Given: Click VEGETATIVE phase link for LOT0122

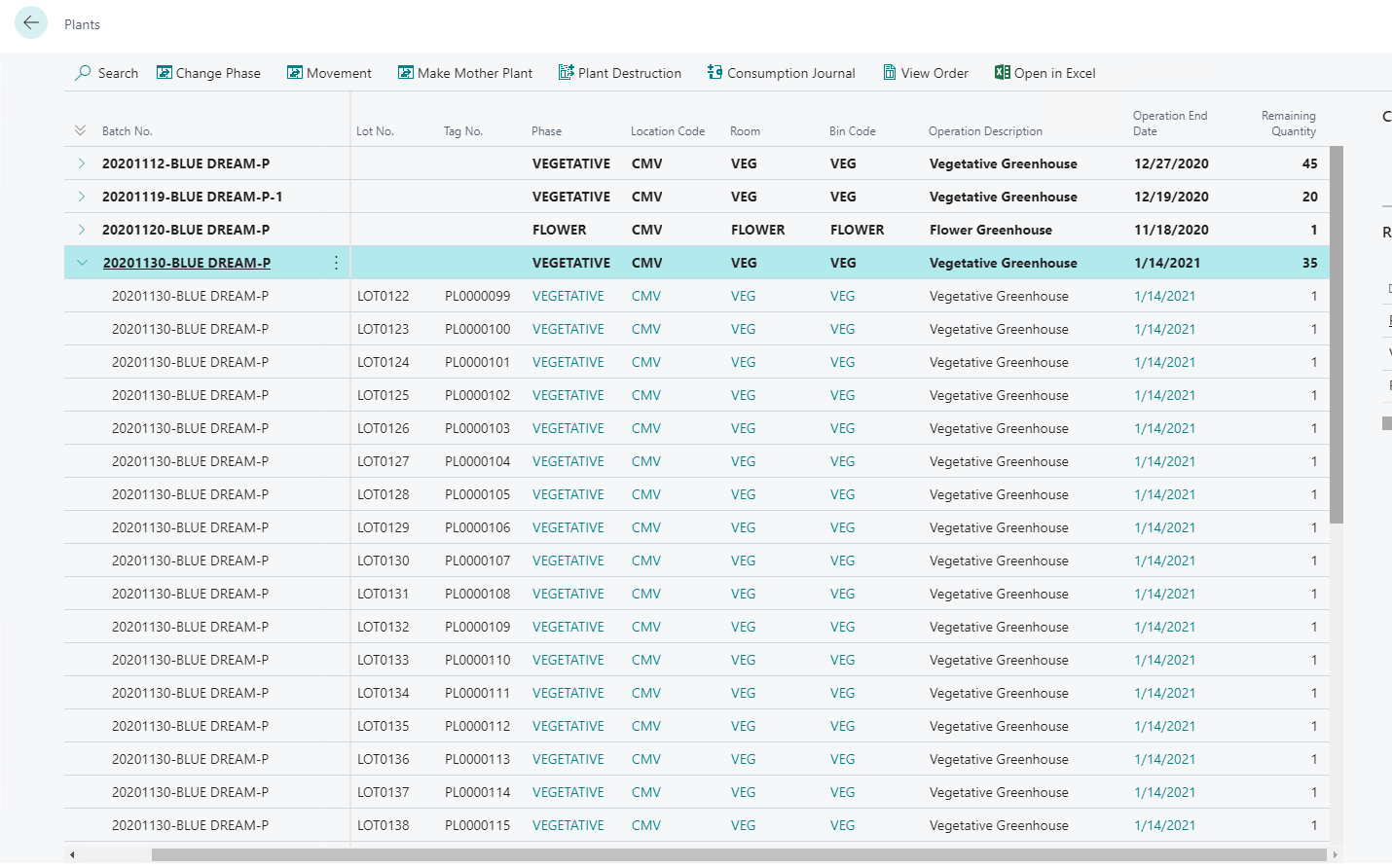Looking at the screenshot, I should point(568,296).
